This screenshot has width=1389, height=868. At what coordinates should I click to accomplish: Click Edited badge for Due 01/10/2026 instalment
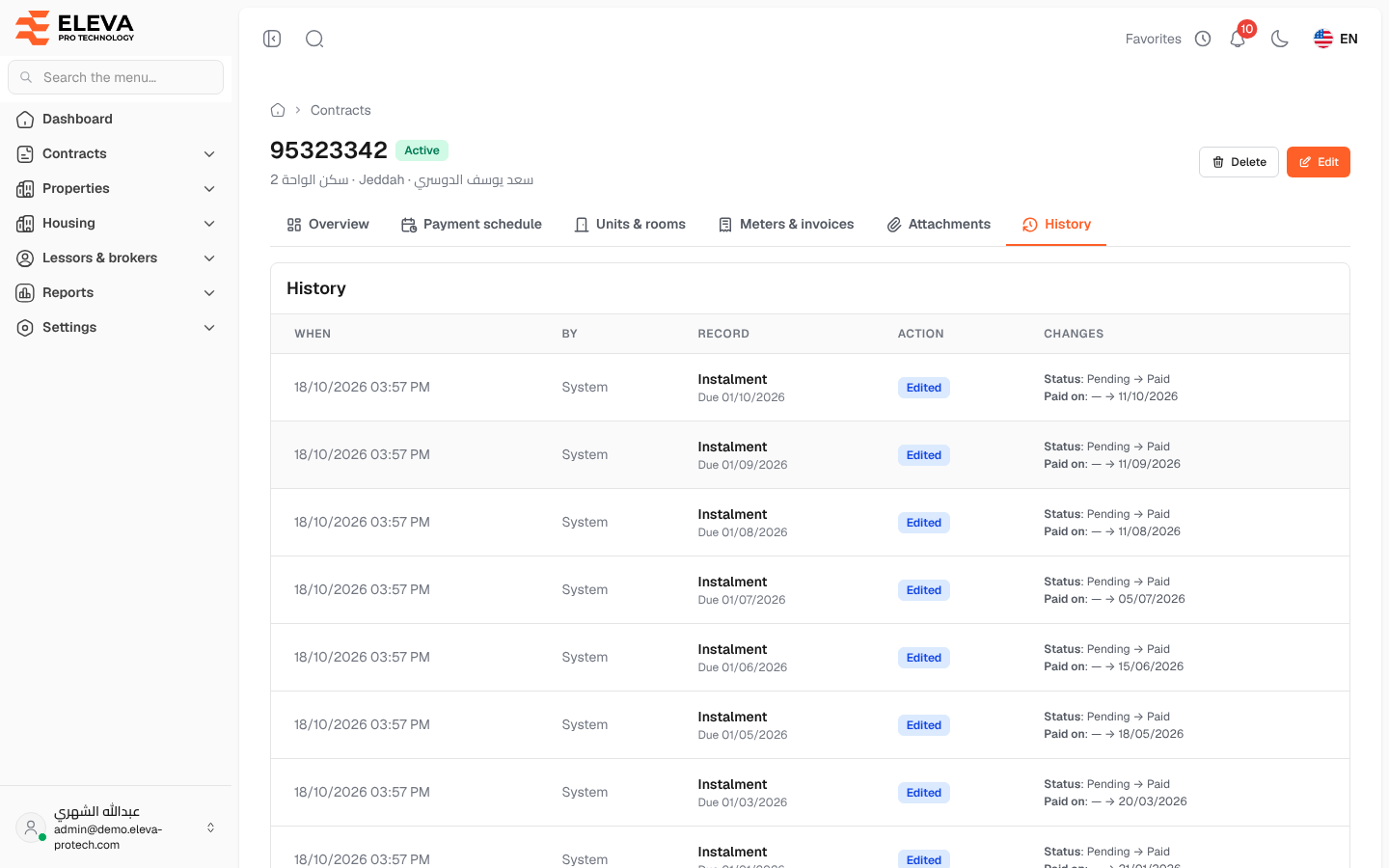924,388
